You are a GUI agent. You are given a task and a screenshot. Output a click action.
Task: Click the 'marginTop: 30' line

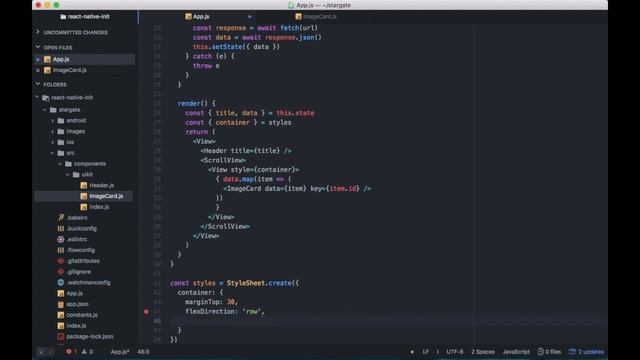click(211, 302)
